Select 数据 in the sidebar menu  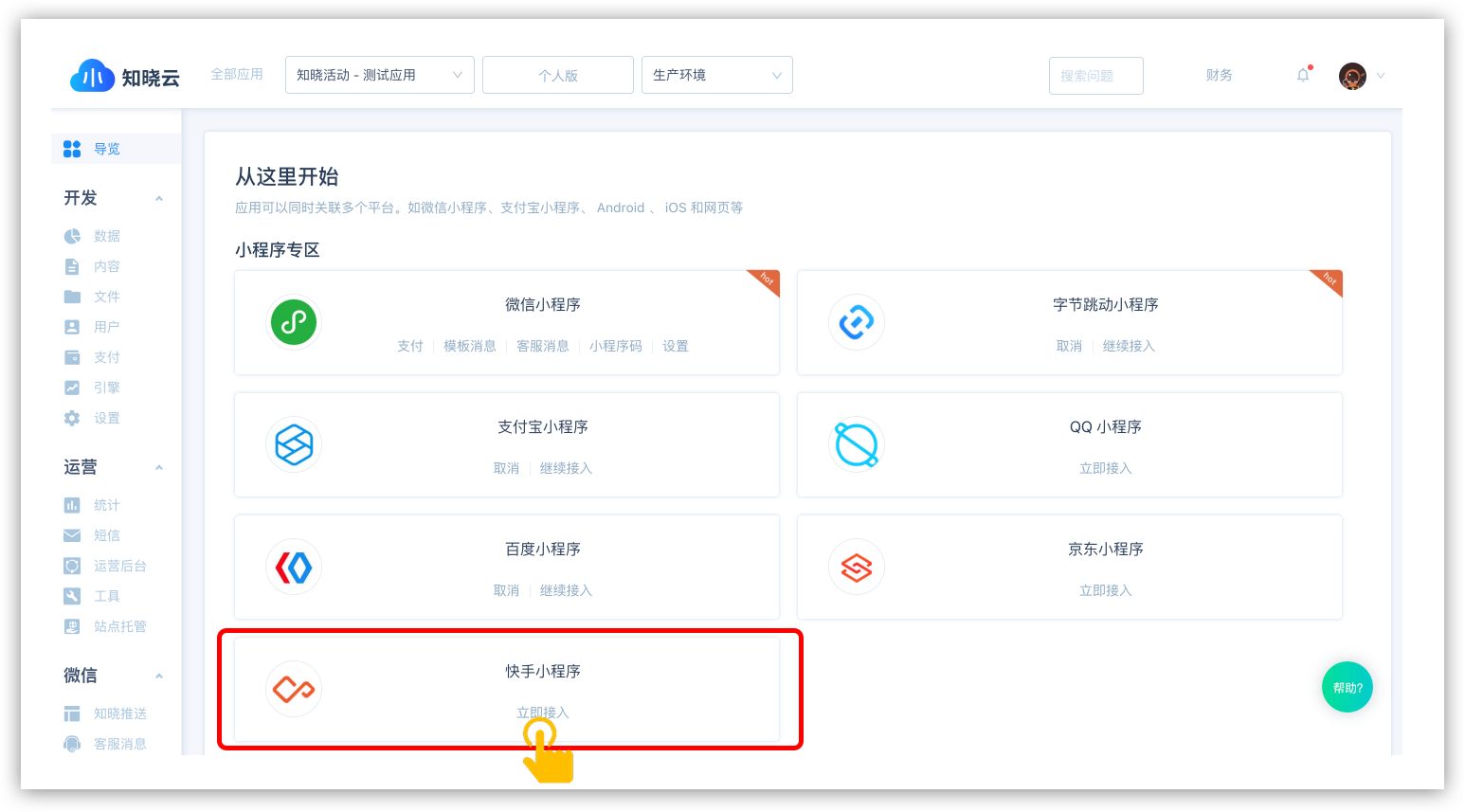107,236
